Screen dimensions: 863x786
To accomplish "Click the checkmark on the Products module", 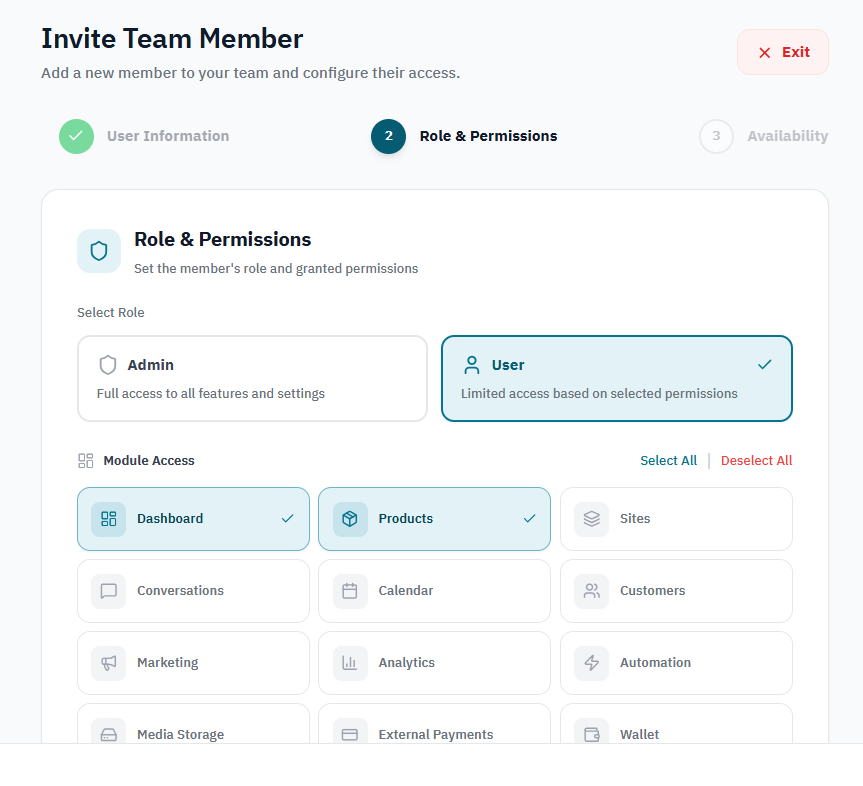I will 529,518.
